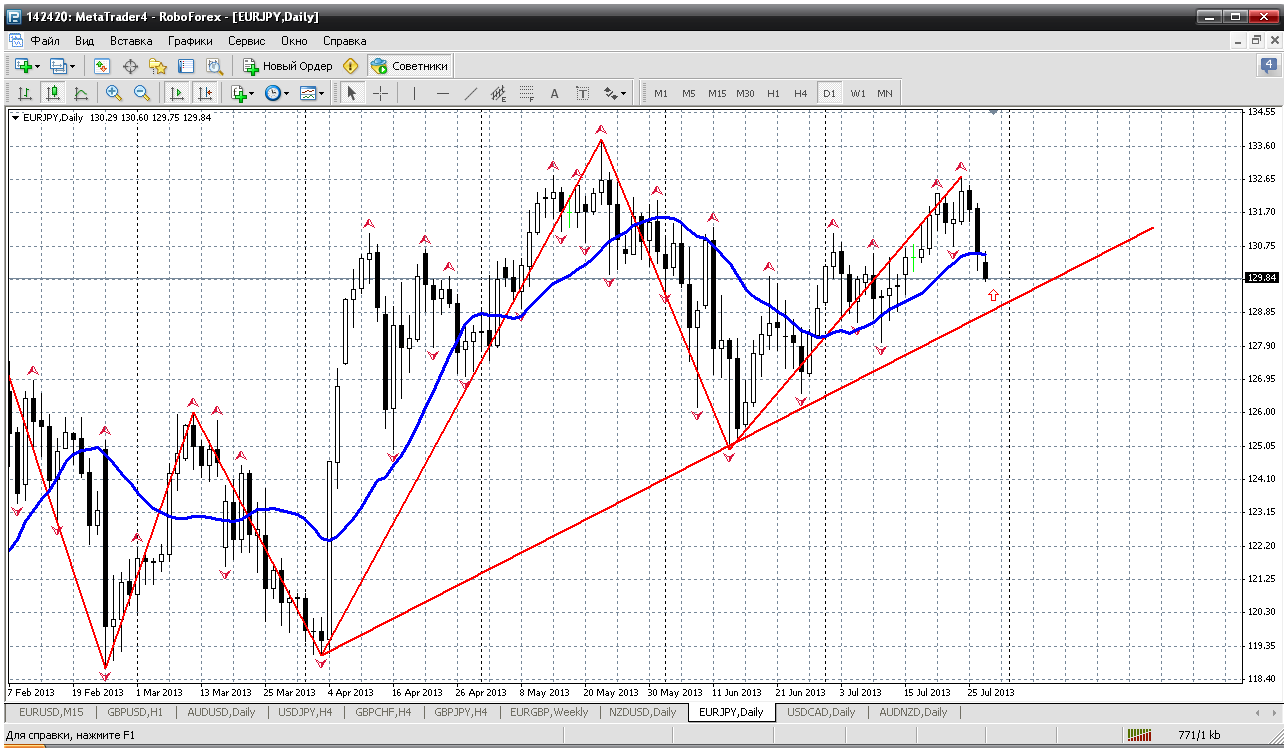This screenshot has width=1288, height=748.
Task: Click the 129.84 current price label
Action: pyautogui.click(x=1262, y=278)
